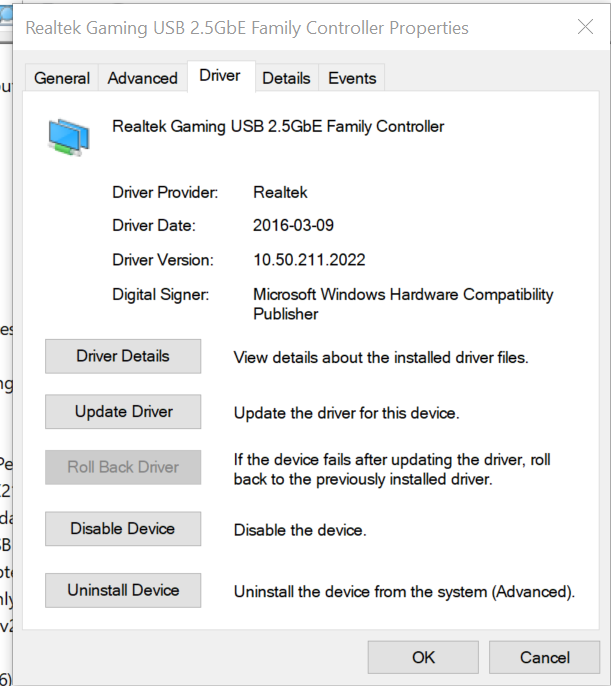
Task: Confirm with the OK button
Action: tap(423, 657)
